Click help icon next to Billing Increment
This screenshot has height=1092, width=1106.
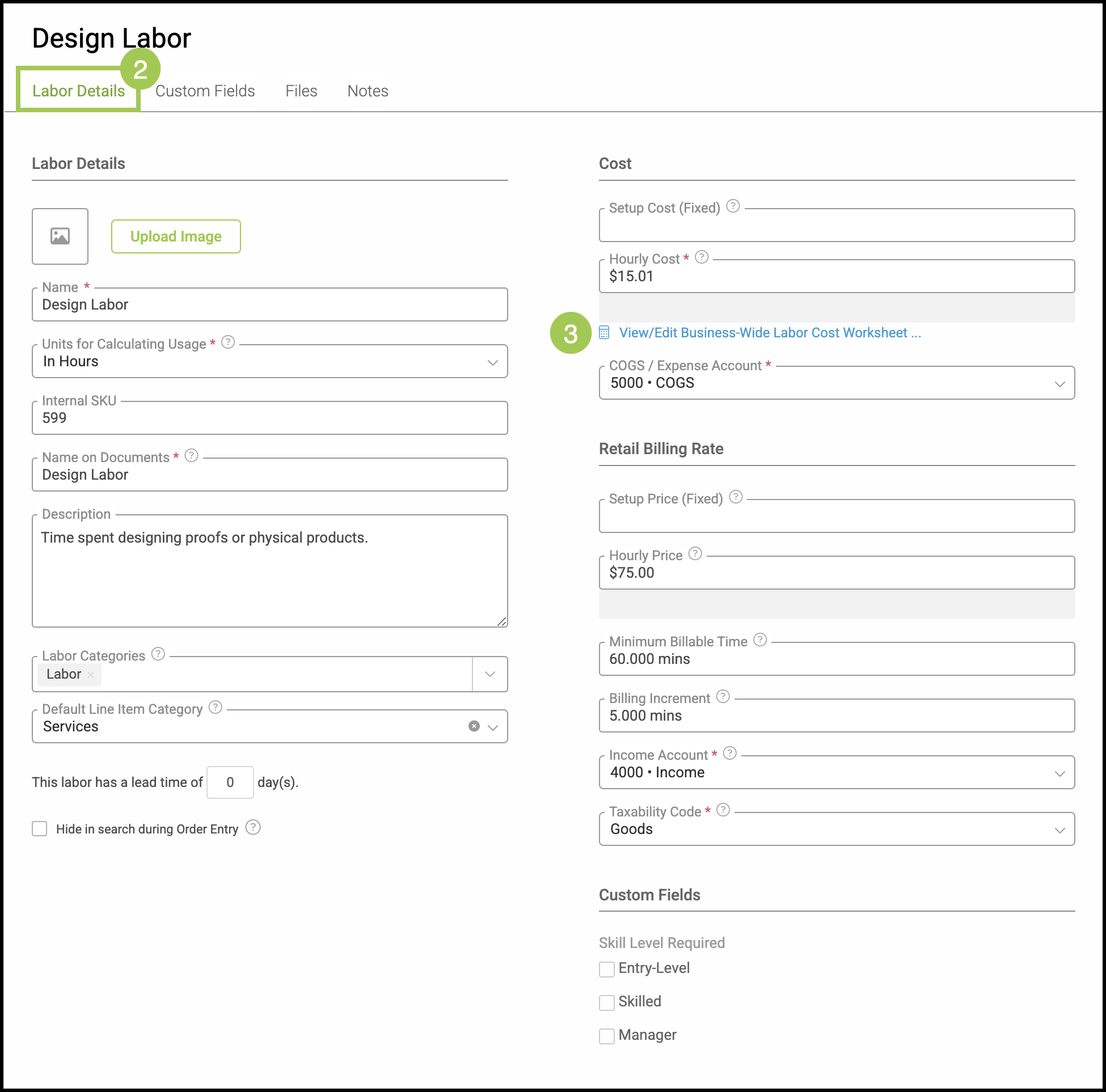pos(723,696)
